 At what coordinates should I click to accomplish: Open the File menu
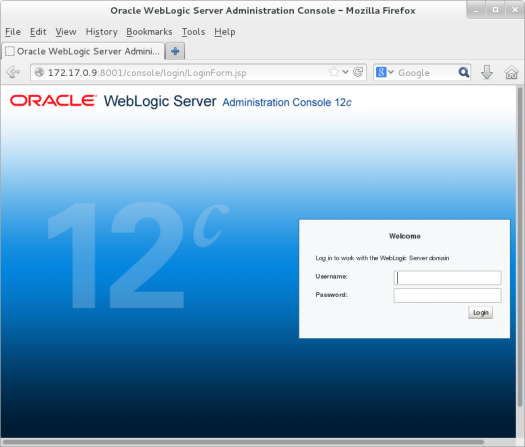tap(13, 32)
